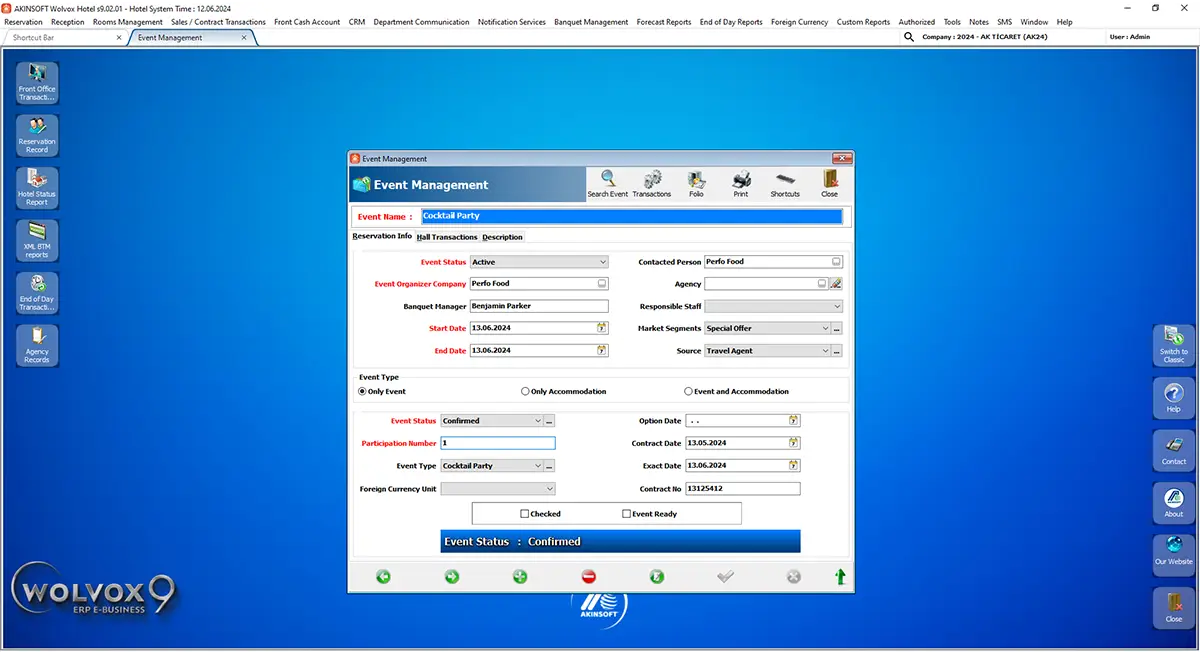1200x653 pixels.
Task: Open the Contact sidebar button
Action: tap(1173, 450)
